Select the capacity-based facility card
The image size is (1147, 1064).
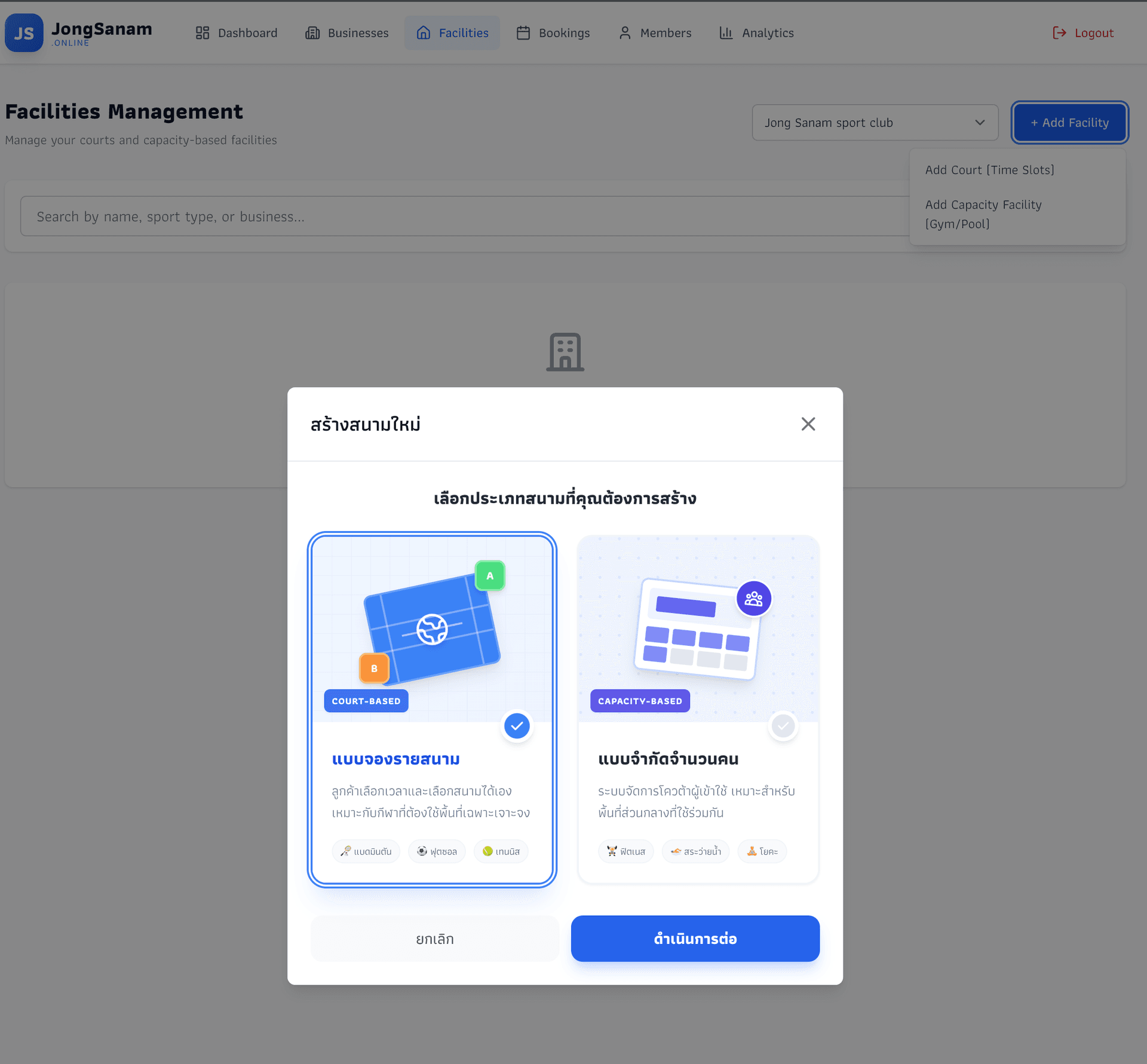tap(697, 708)
